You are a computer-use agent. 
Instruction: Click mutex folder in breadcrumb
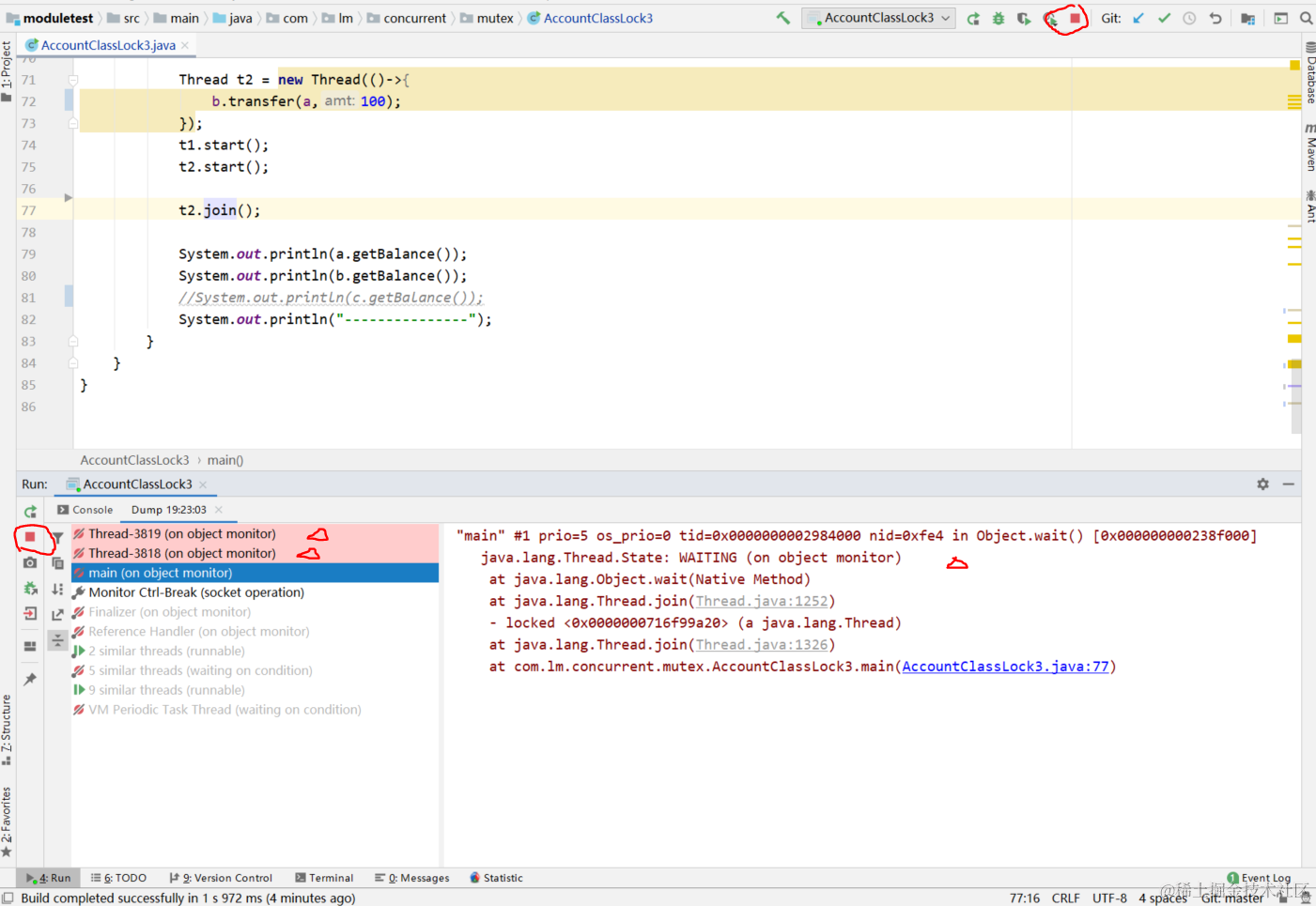(x=487, y=18)
